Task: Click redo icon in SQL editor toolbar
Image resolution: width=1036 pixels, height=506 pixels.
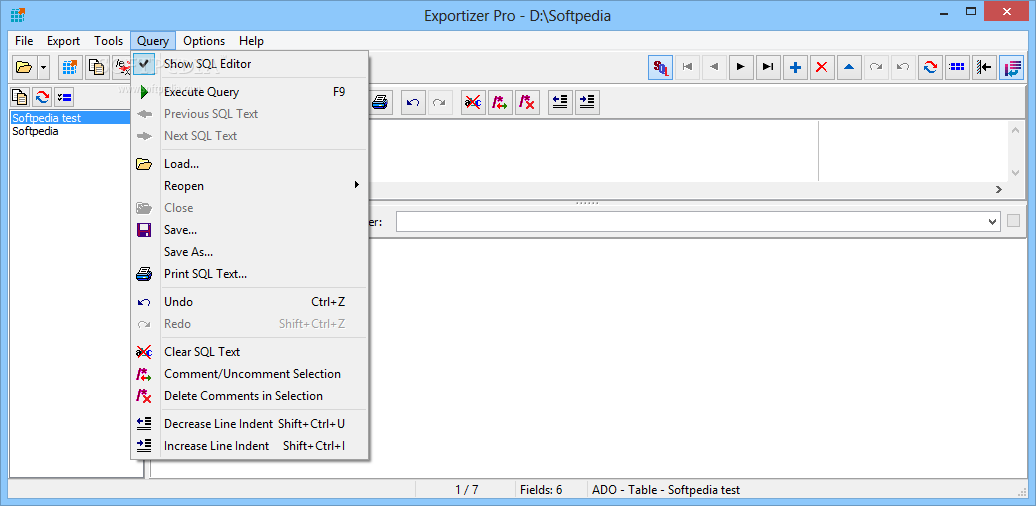Action: [x=438, y=102]
